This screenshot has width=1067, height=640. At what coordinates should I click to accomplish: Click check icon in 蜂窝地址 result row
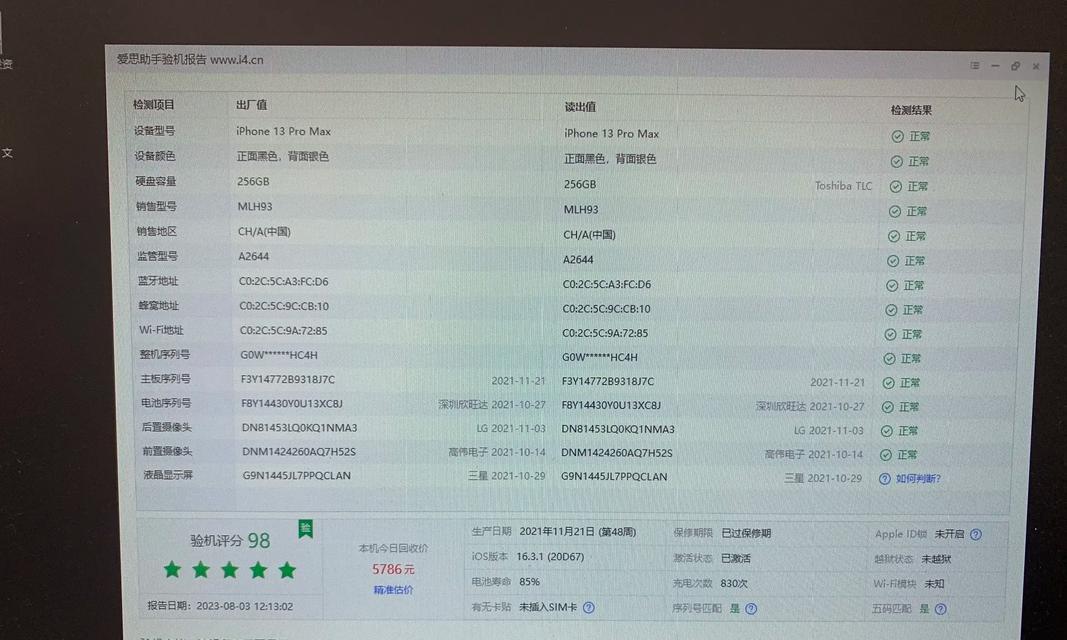coord(891,310)
